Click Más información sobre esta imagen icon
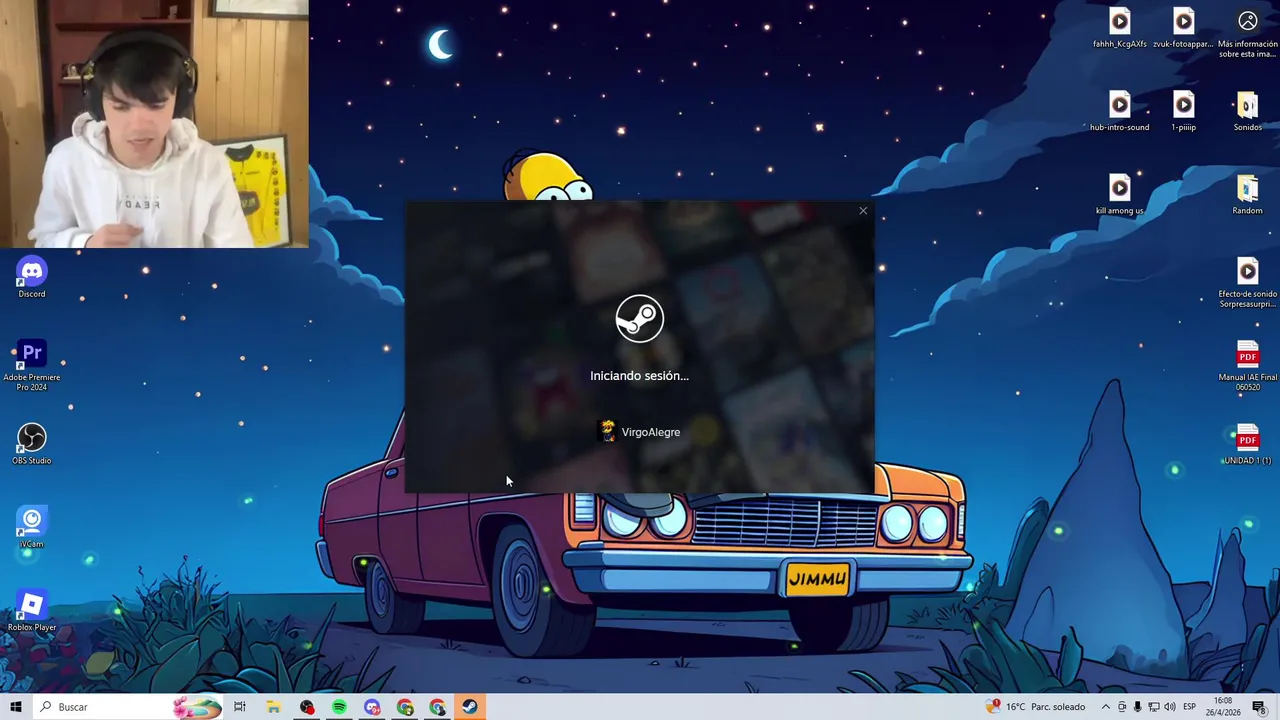This screenshot has width=1280, height=720. pyautogui.click(x=1247, y=32)
